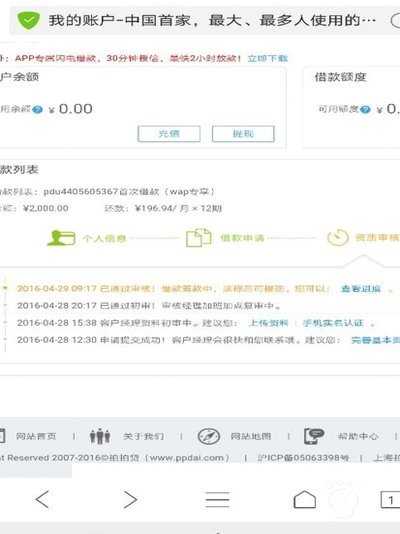The image size is (400, 534).
Task: Click the 2016-04-28 20:17 status entry
Action: (x=149, y=306)
